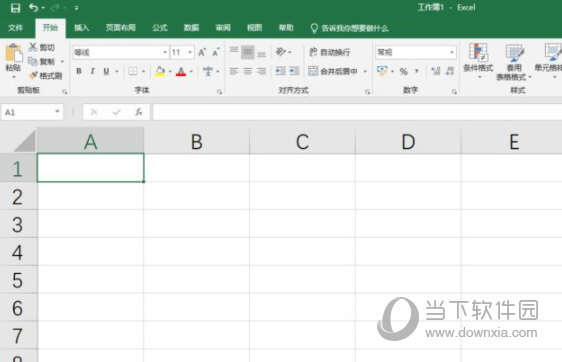Viewport: 562px width, 362px height.
Task: Click the Borders icon
Action: (133, 71)
